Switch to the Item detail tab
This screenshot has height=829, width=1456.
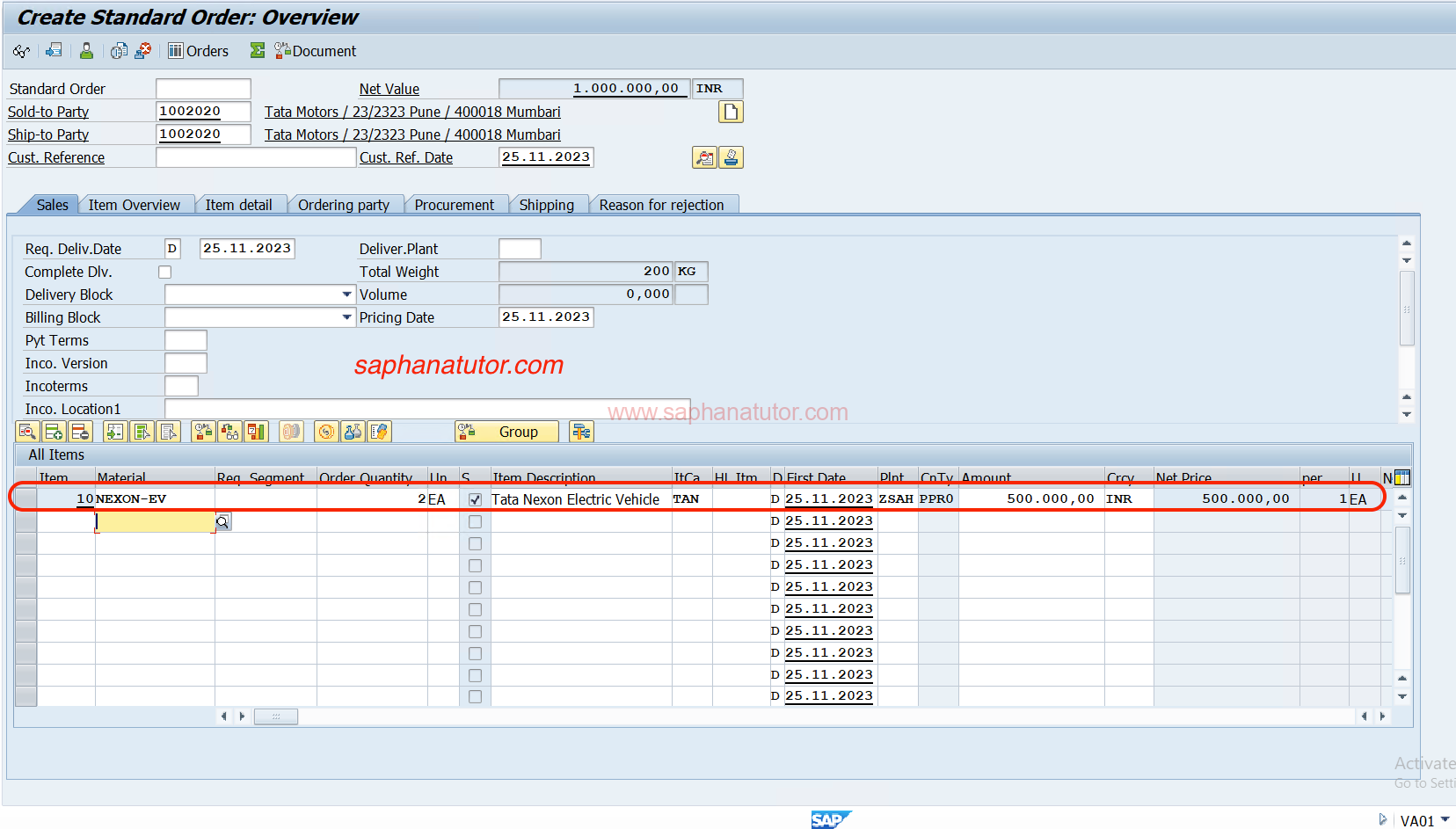click(239, 205)
